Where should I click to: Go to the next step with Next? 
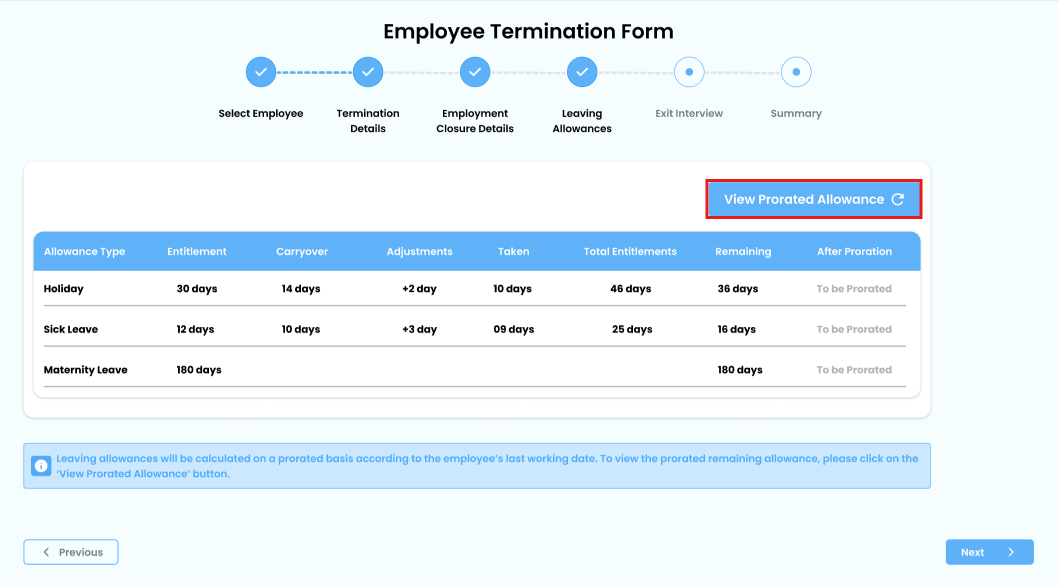coord(988,552)
